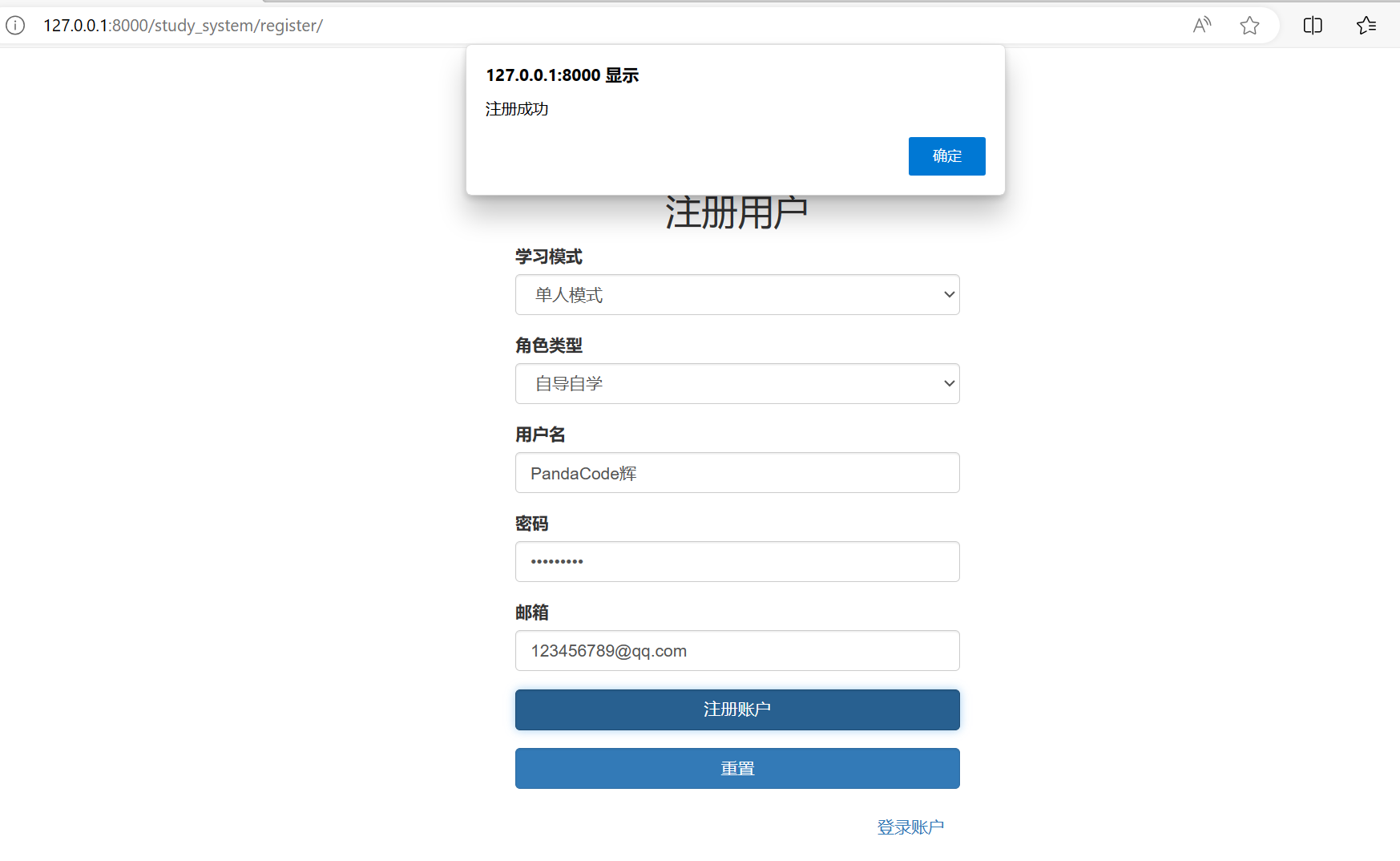Image resolution: width=1400 pixels, height=861 pixels.
Task: Follow the 登录账户 link
Action: [x=910, y=827]
